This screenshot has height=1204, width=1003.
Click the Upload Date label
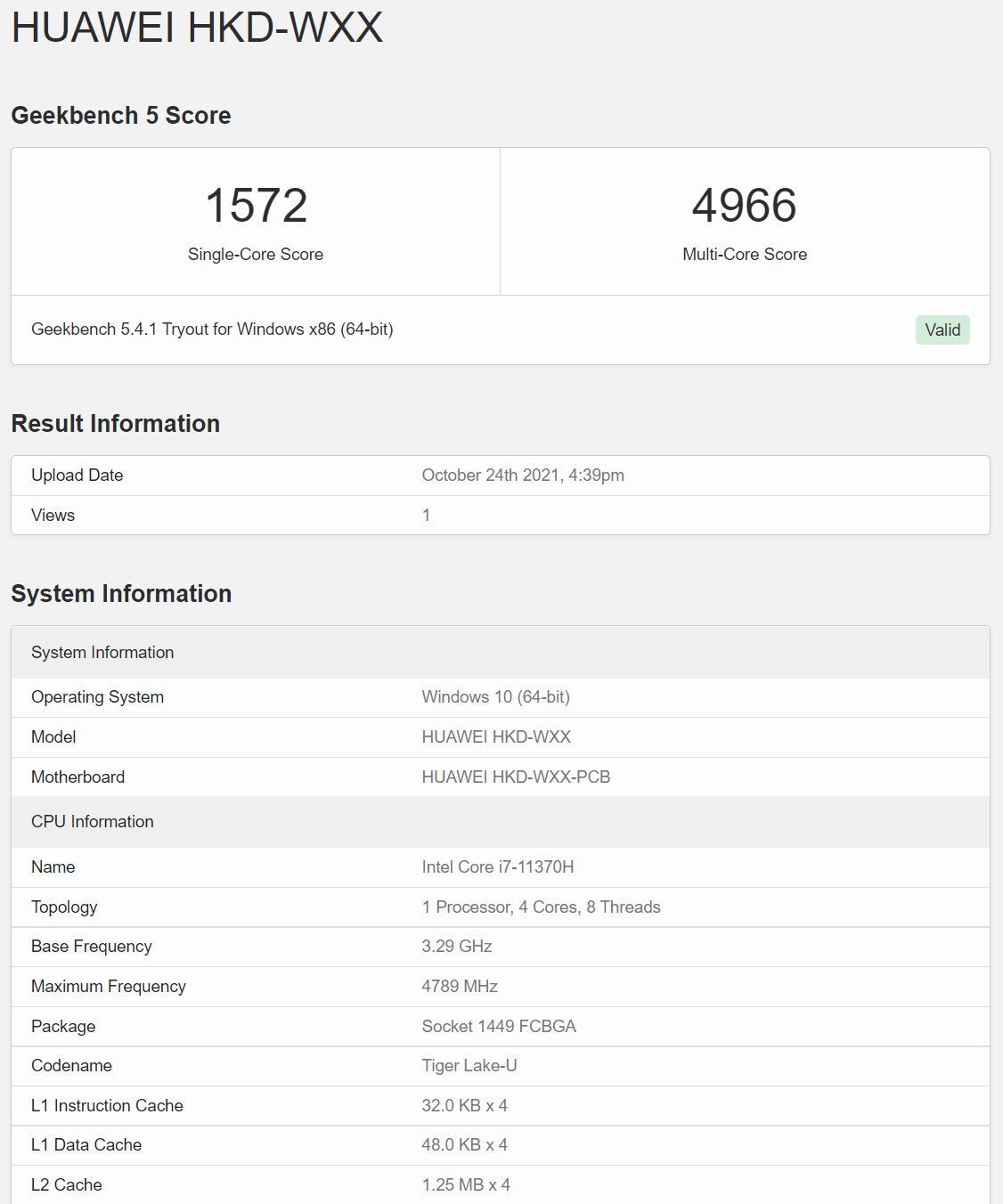(77, 476)
